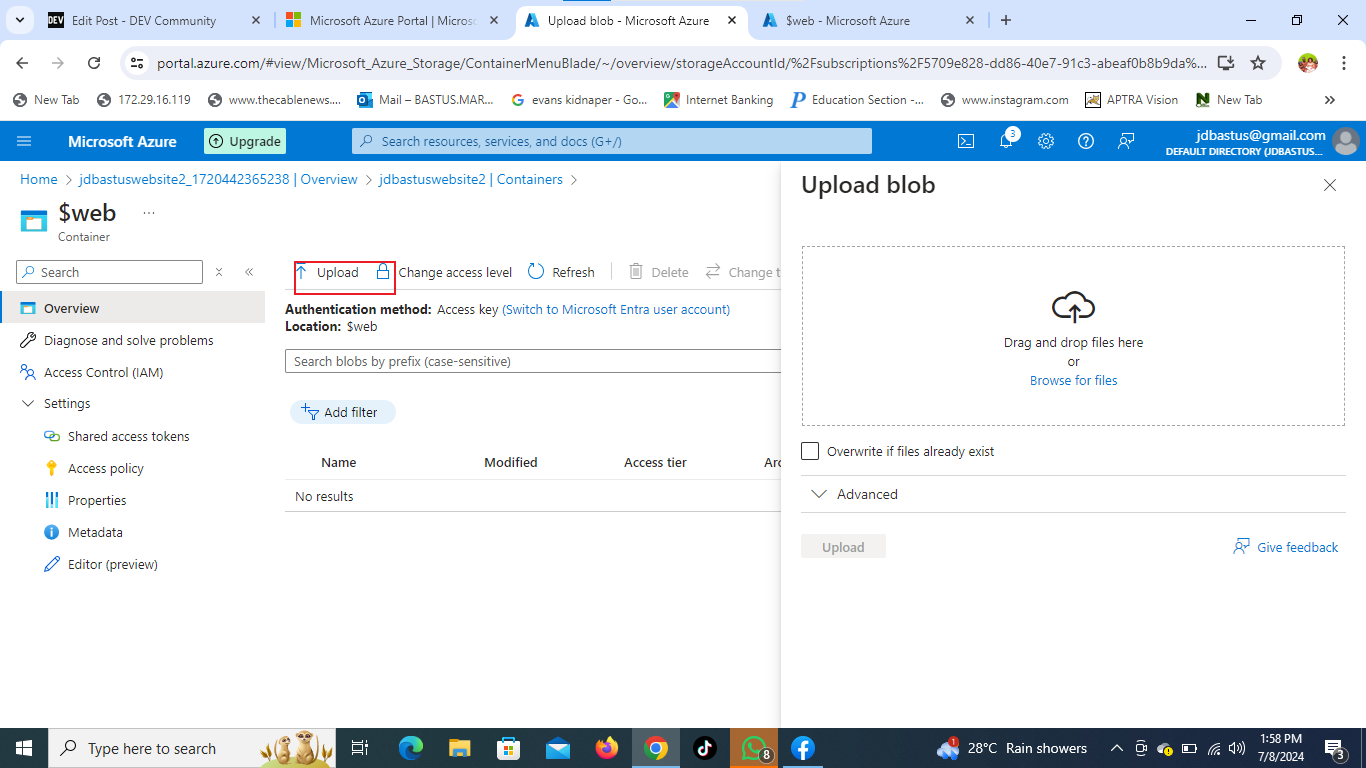Open portal settings gear
This screenshot has height=768, width=1366.
1046,141
